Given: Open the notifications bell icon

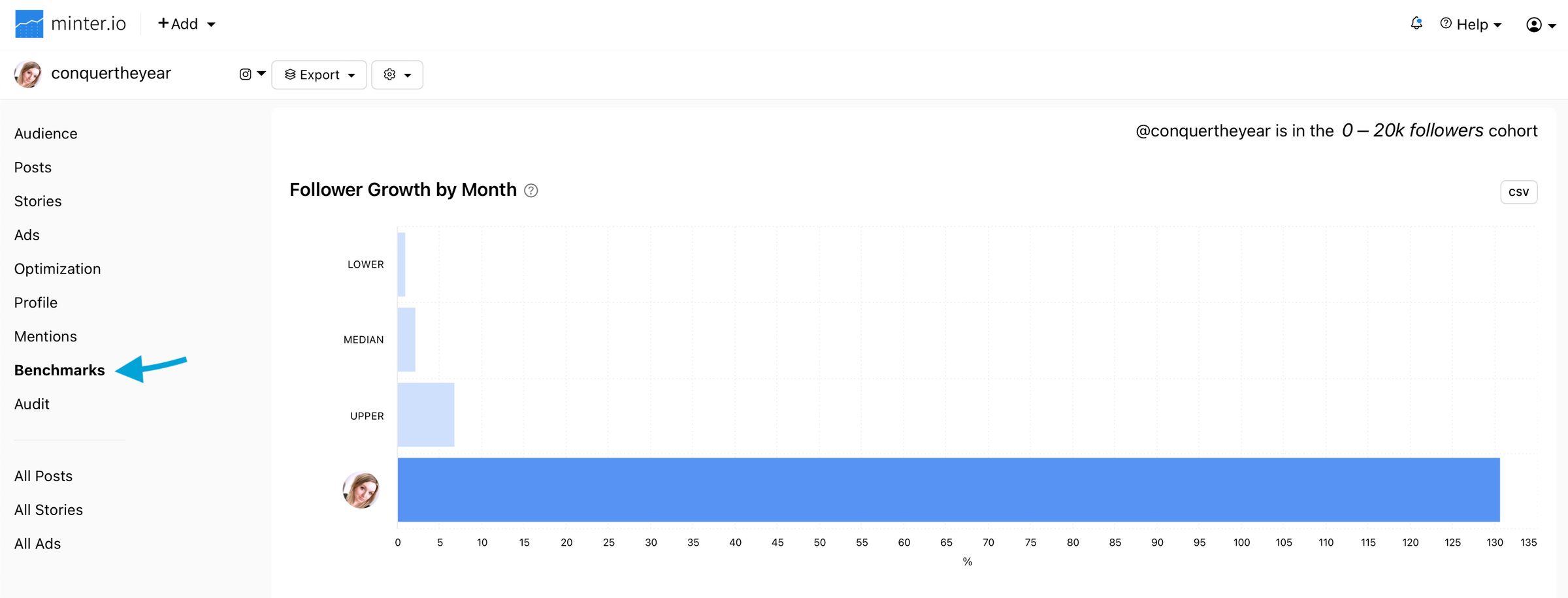Looking at the screenshot, I should pos(1416,23).
